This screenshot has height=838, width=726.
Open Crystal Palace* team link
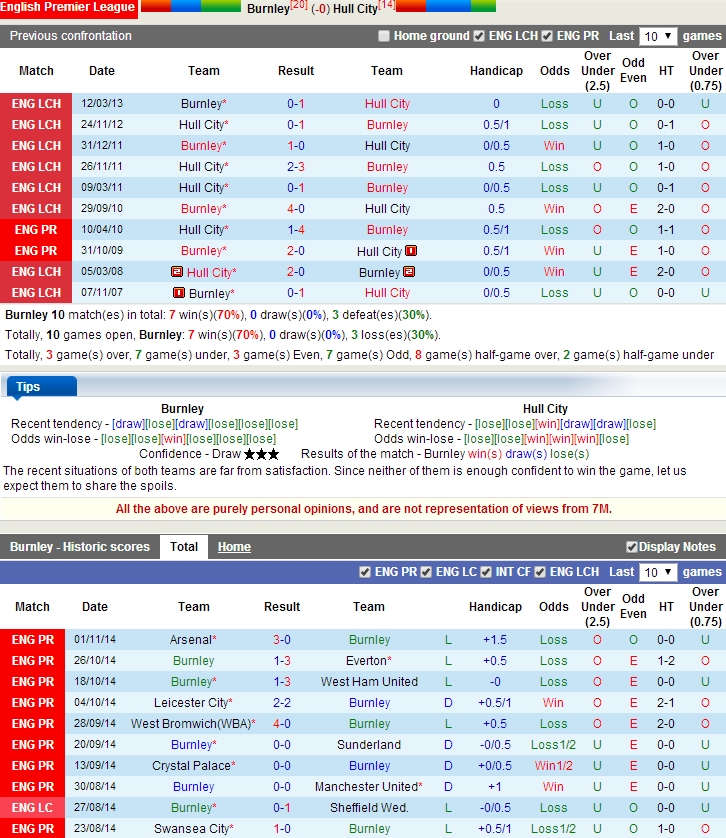click(194, 766)
